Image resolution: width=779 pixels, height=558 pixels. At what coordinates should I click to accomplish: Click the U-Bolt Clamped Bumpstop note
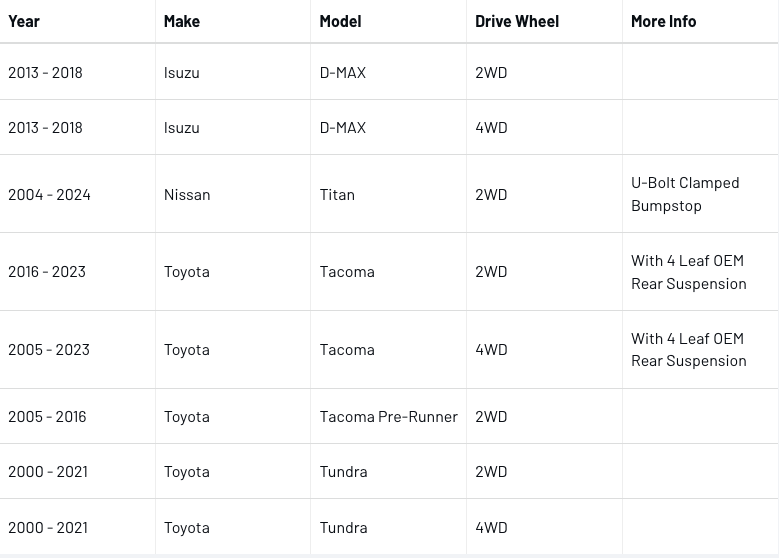tap(685, 194)
